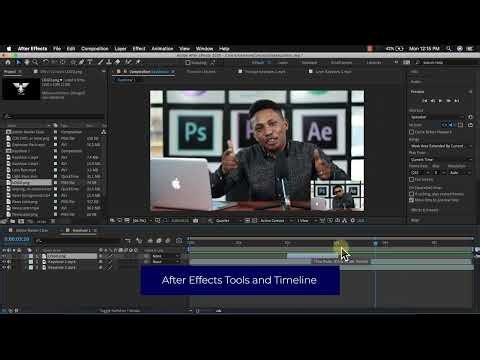Select the Type (T) tool
This screenshot has height=360, width=480.
point(90,62)
